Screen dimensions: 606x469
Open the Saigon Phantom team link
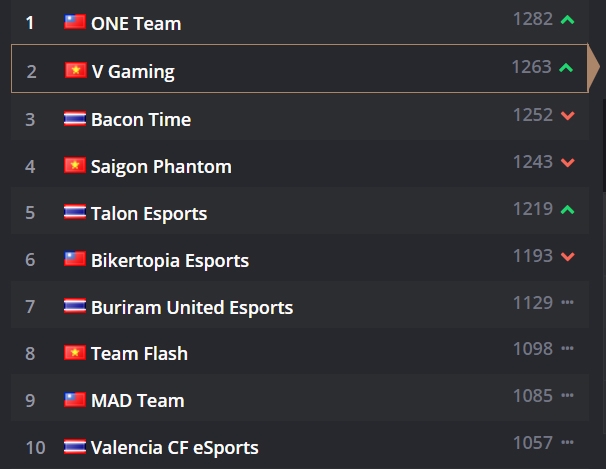(161, 167)
